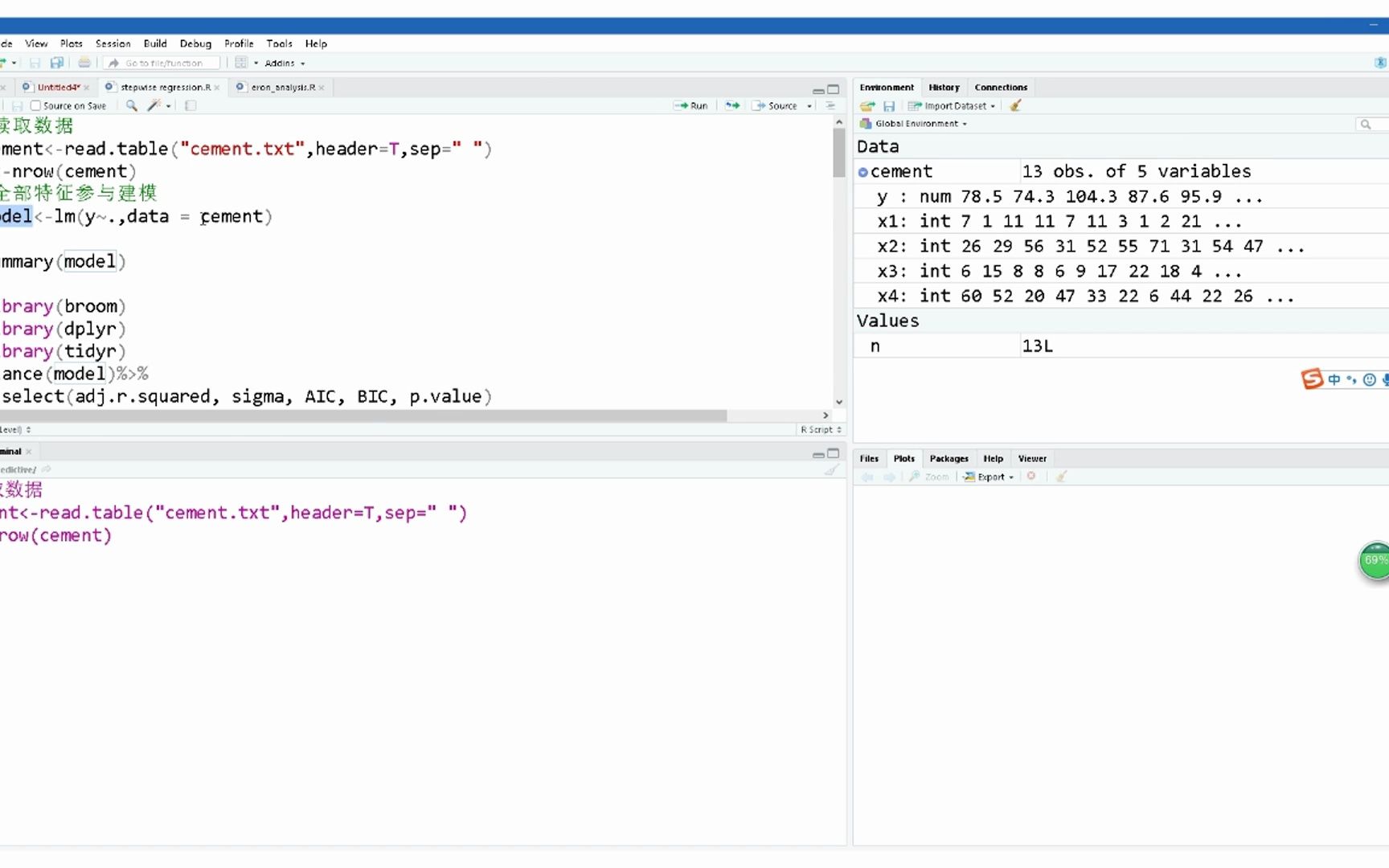Switch to stepwise regression.R tab
This screenshot has width=1389, height=868.
click(166, 87)
